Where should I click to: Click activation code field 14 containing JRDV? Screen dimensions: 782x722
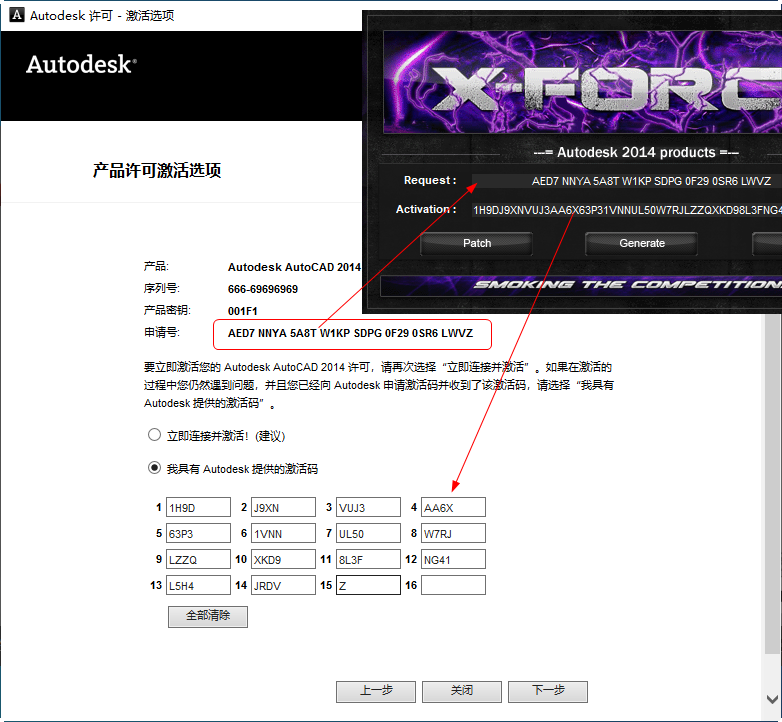283,585
